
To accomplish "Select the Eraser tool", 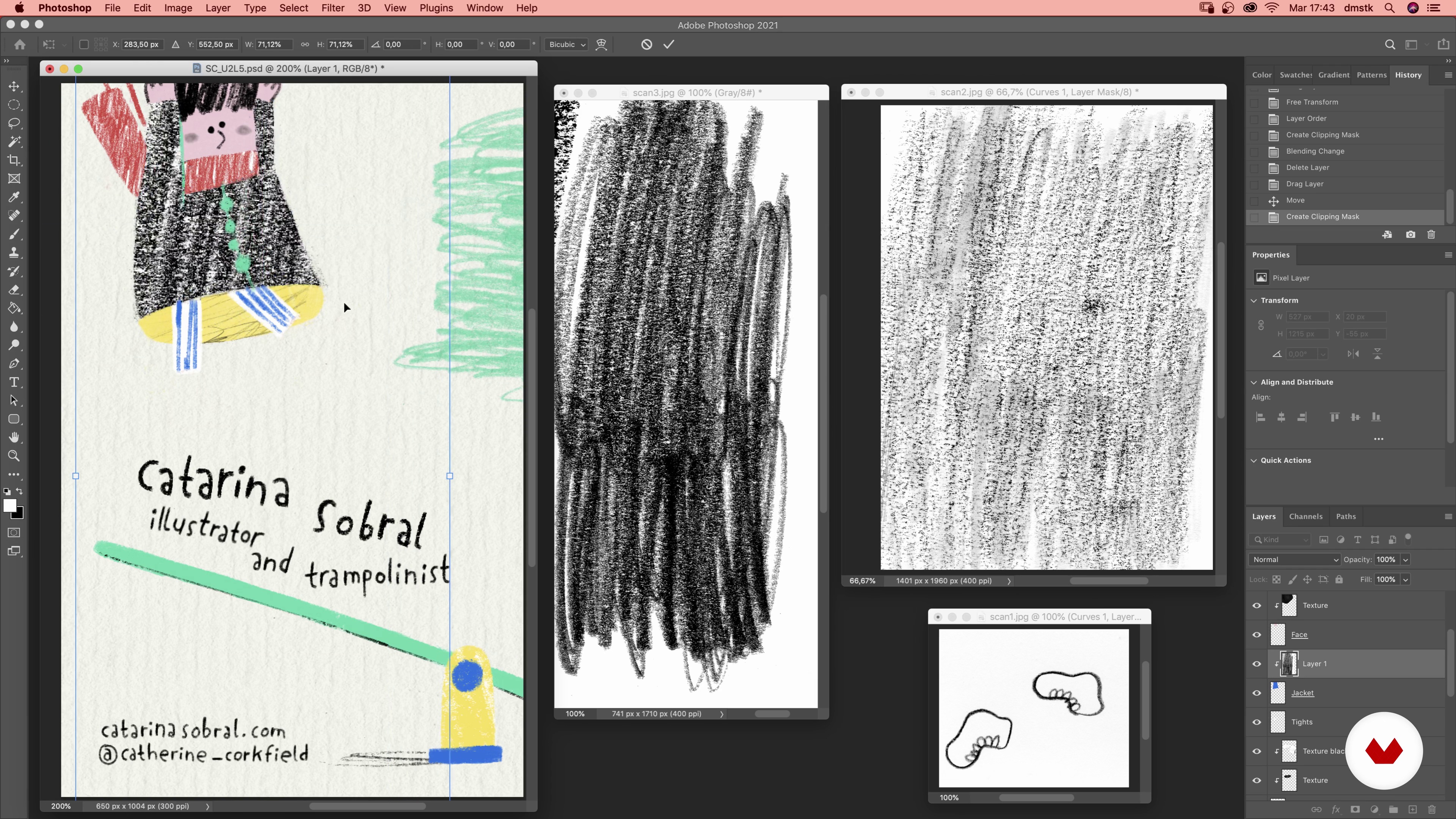I will (x=14, y=290).
